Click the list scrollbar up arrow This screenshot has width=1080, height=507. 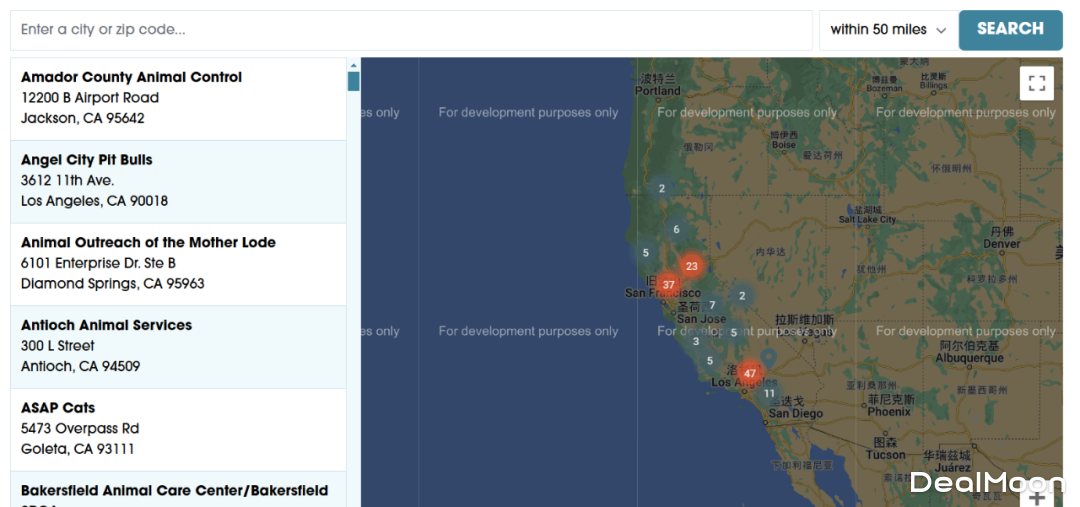(x=353, y=65)
